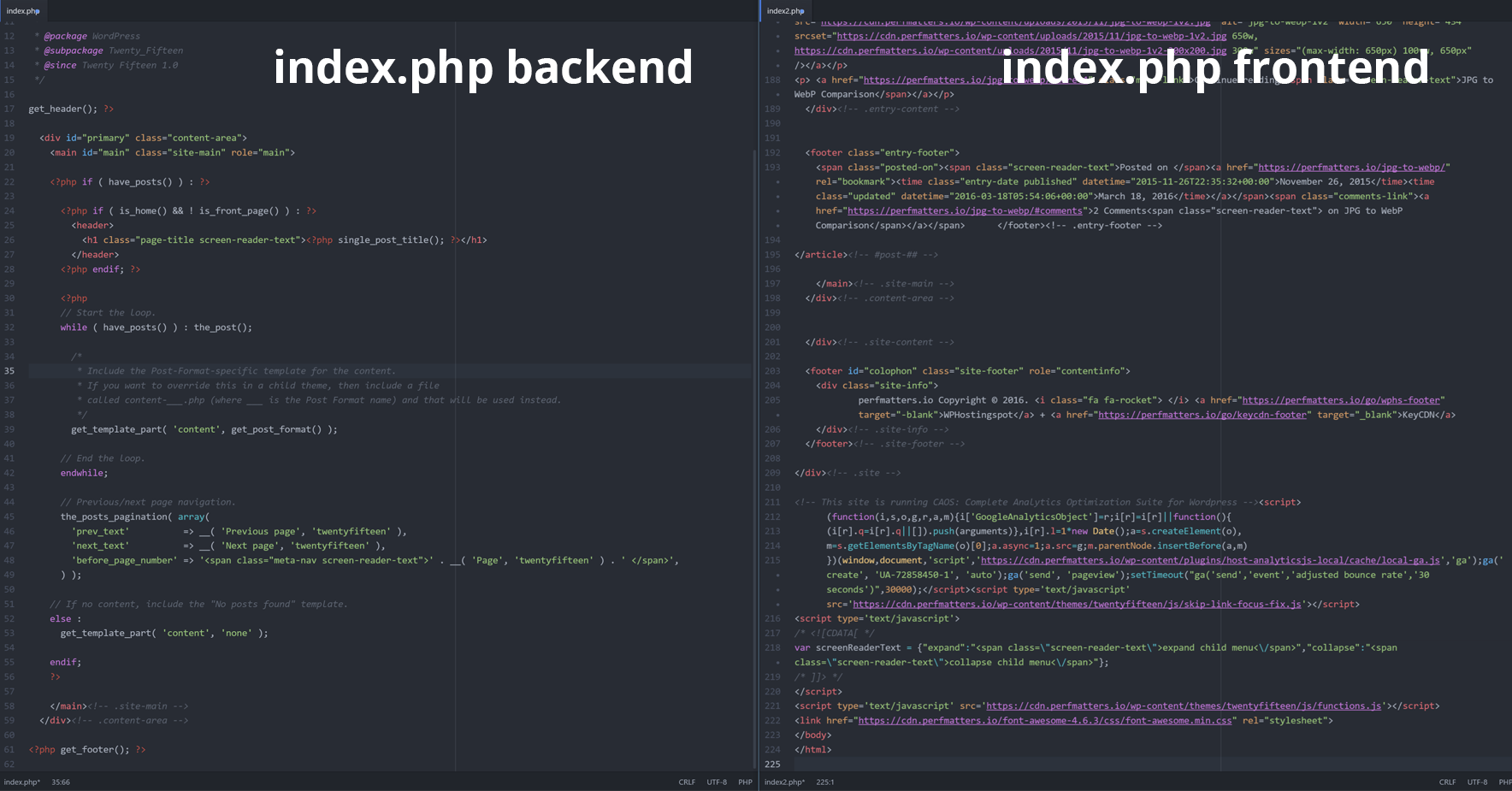Click the index.php* filename in the status bar
Image resolution: width=1512 pixels, height=791 pixels.
pyautogui.click(x=22, y=782)
